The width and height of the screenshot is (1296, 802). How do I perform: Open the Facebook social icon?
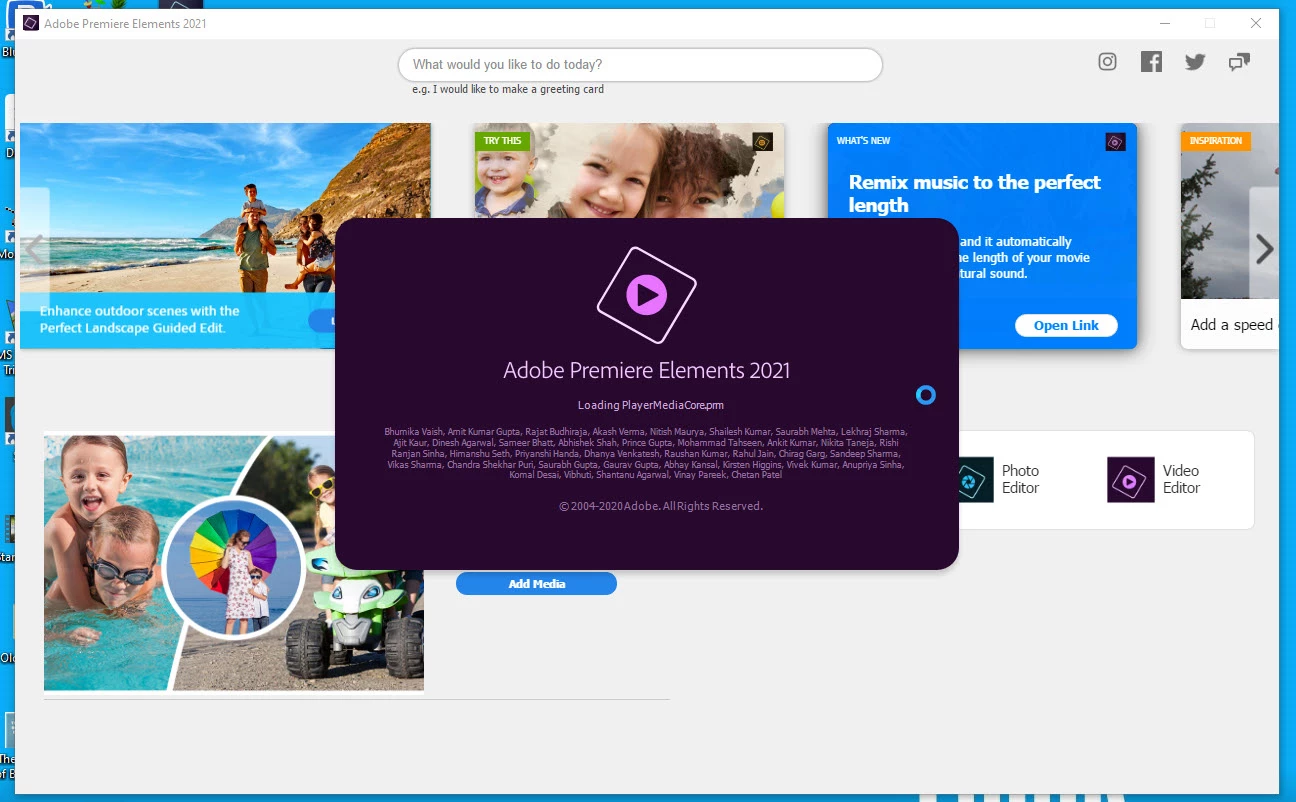[x=1151, y=62]
